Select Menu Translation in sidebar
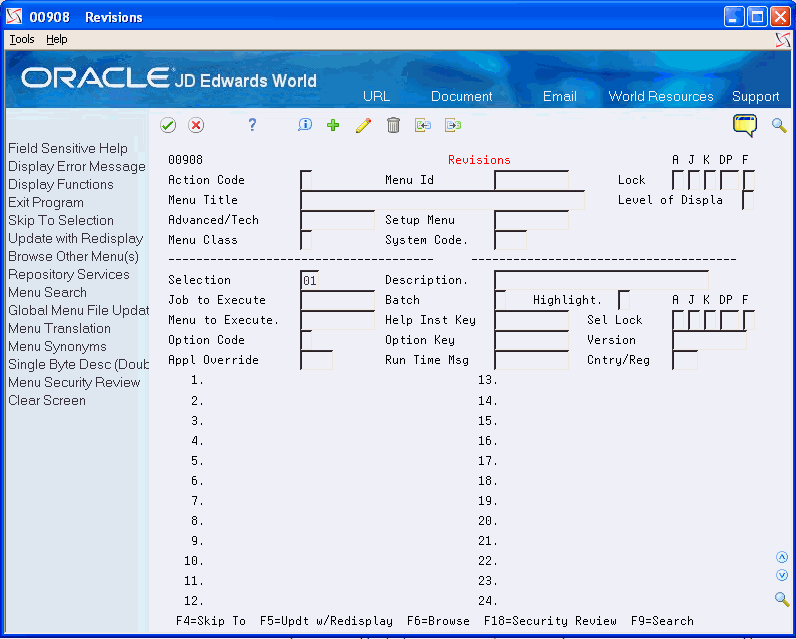 59,328
